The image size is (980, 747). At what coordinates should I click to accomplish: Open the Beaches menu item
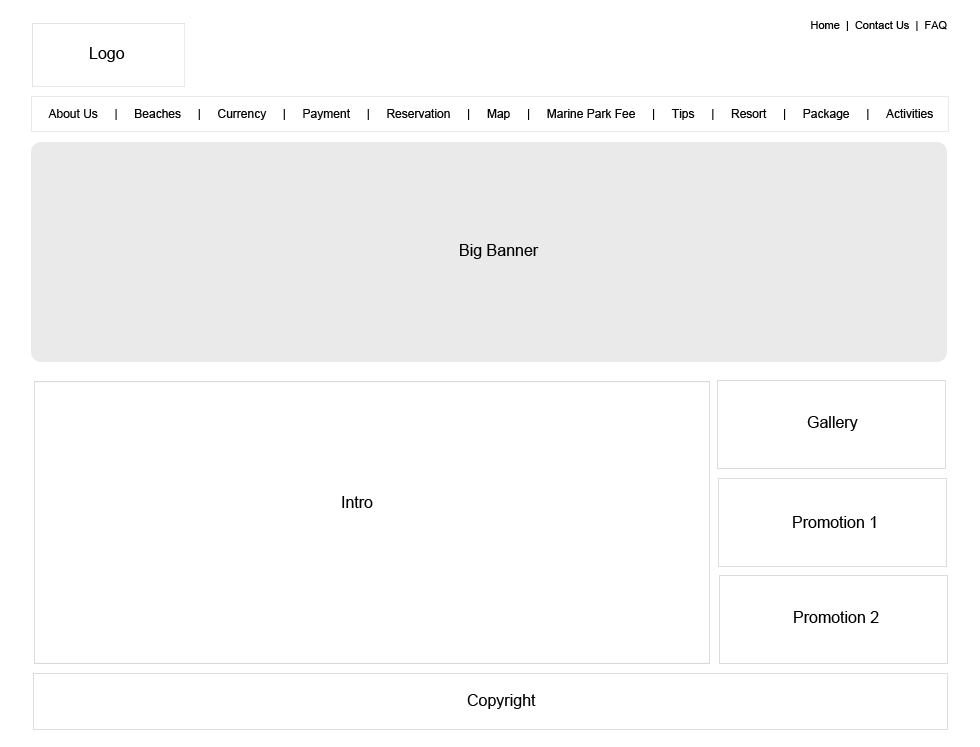[158, 114]
